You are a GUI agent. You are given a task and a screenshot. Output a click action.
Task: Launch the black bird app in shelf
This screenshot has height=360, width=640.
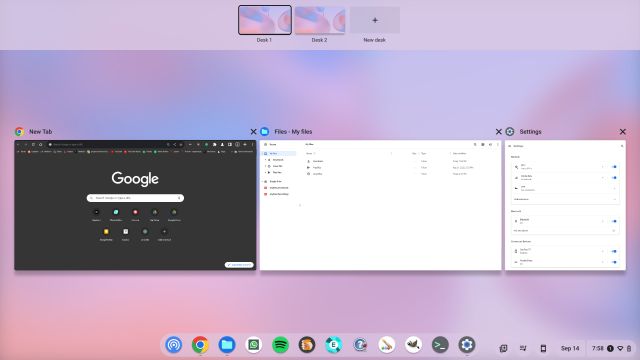pos(413,345)
